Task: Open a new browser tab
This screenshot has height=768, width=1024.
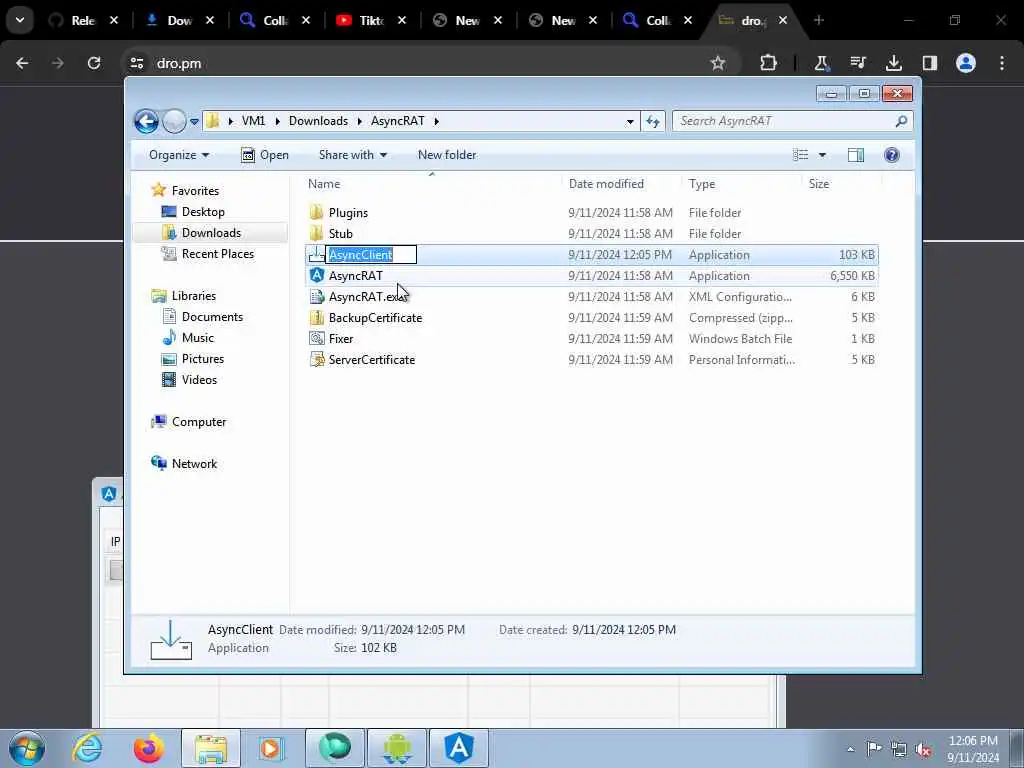Action: point(818,20)
